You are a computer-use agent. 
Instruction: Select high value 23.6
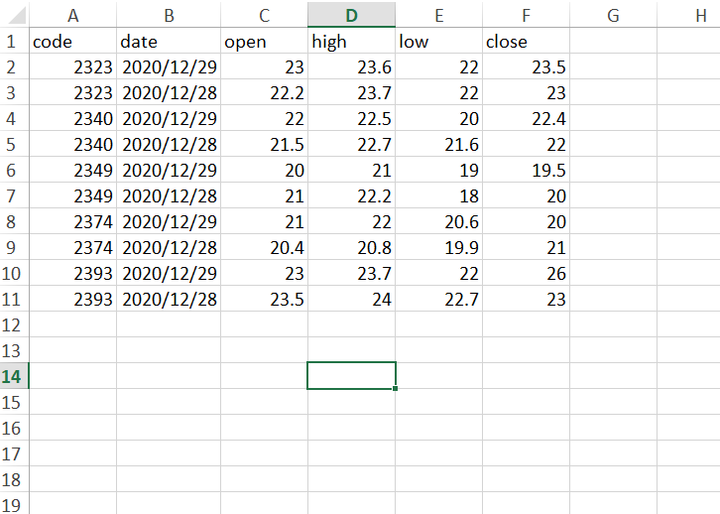tap(351, 67)
